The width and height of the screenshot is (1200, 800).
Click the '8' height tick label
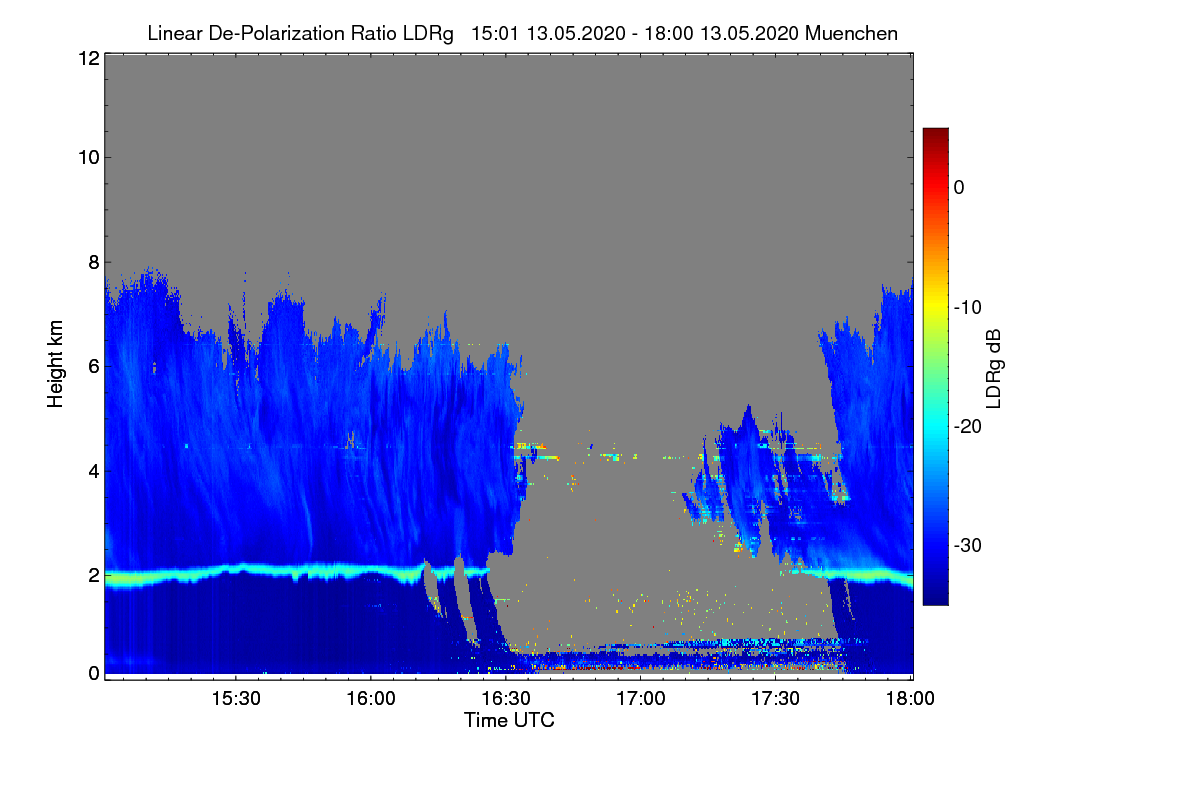click(x=92, y=263)
